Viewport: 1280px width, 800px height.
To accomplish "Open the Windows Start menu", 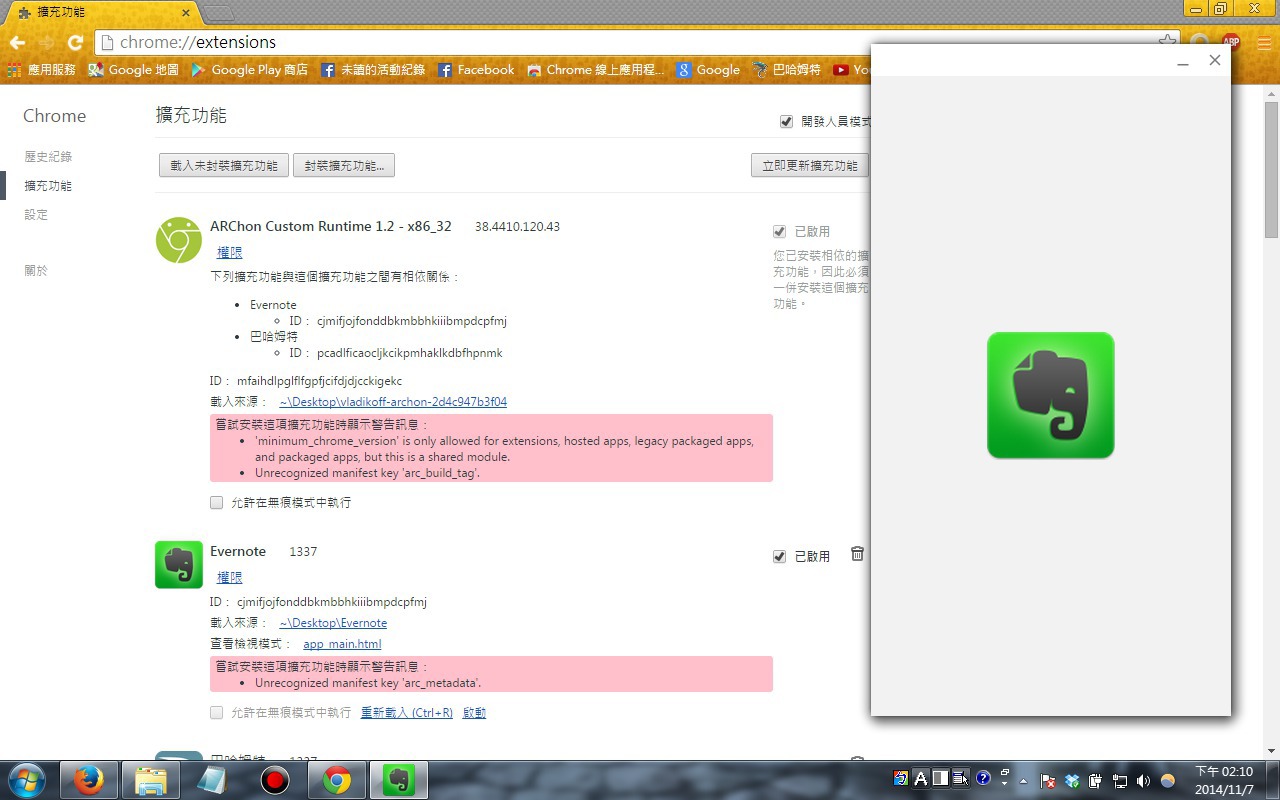I will point(27,780).
